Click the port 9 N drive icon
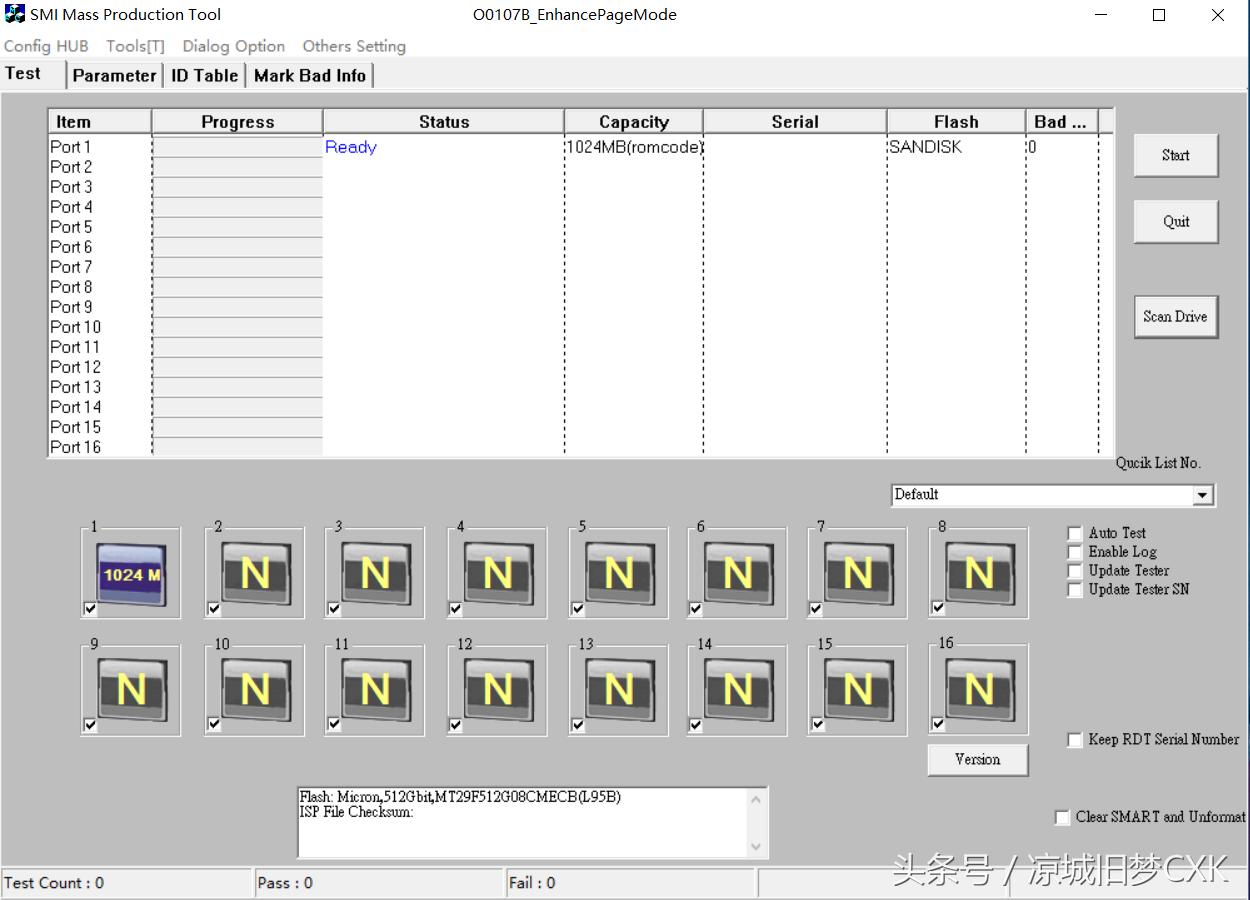This screenshot has width=1250, height=900. pyautogui.click(x=131, y=690)
